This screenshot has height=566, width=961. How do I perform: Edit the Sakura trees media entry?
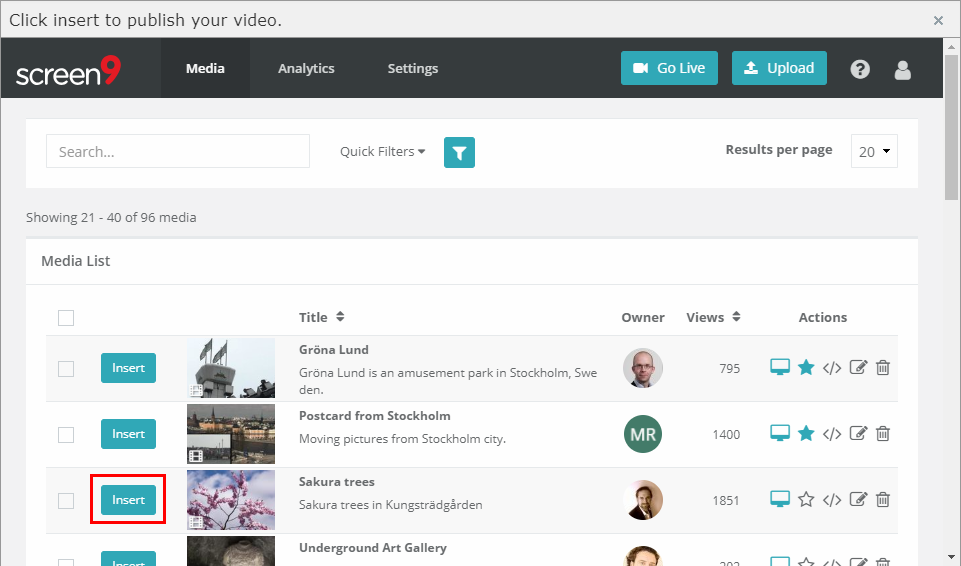[858, 500]
